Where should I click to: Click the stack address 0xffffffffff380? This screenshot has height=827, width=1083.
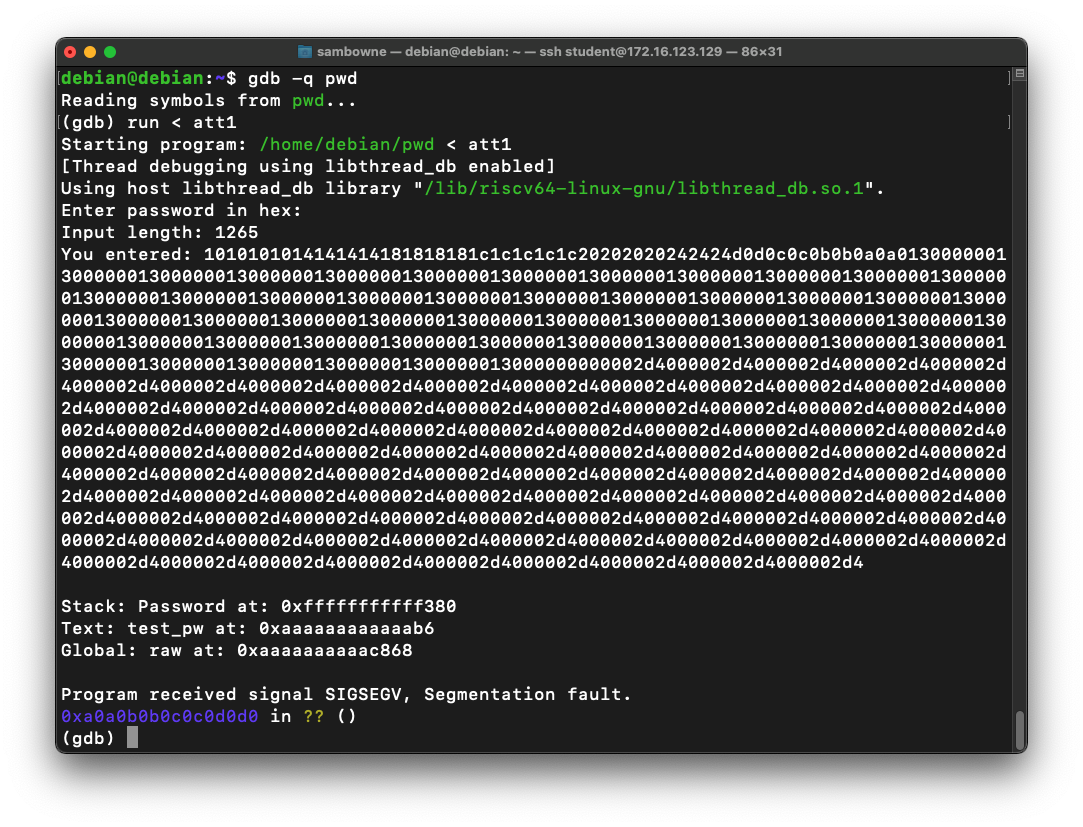(369, 607)
